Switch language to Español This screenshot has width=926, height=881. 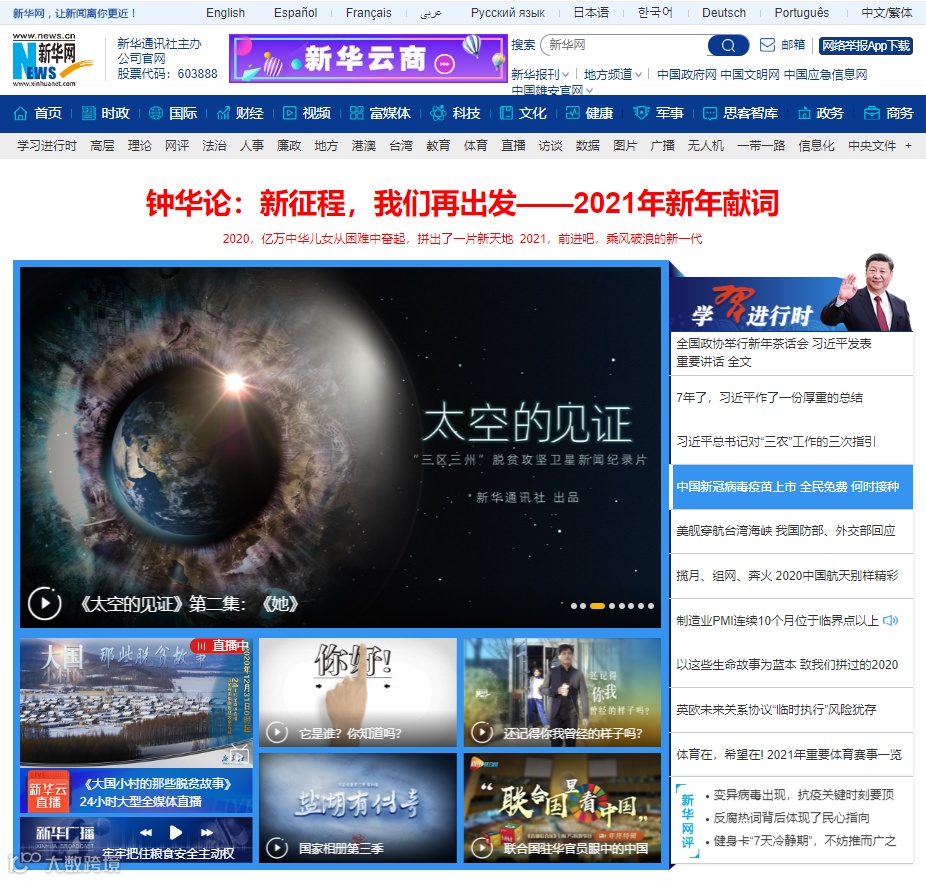[x=295, y=12]
